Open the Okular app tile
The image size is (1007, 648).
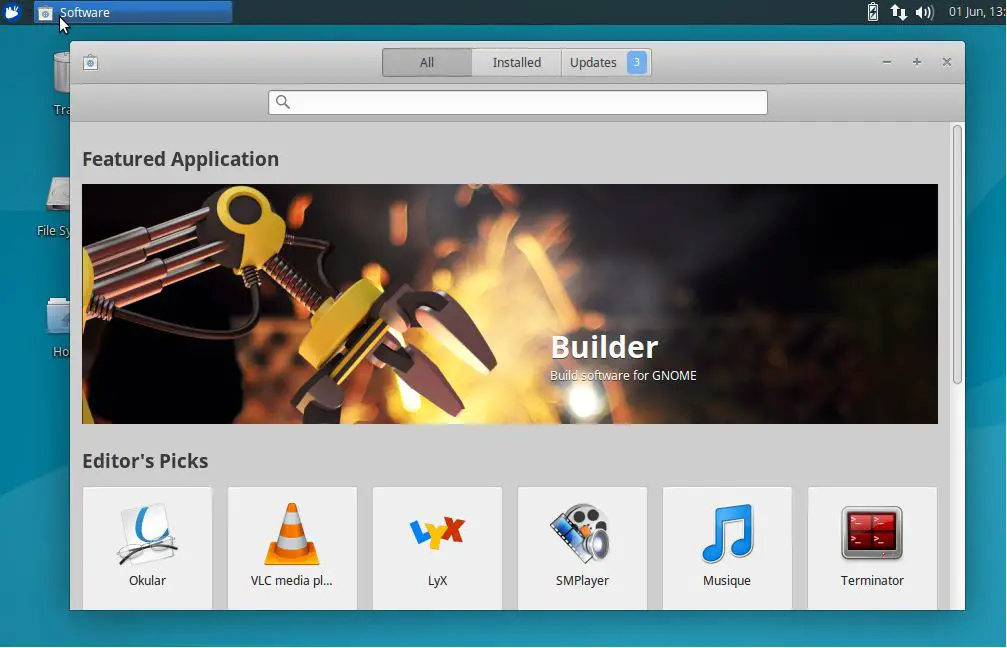[147, 548]
